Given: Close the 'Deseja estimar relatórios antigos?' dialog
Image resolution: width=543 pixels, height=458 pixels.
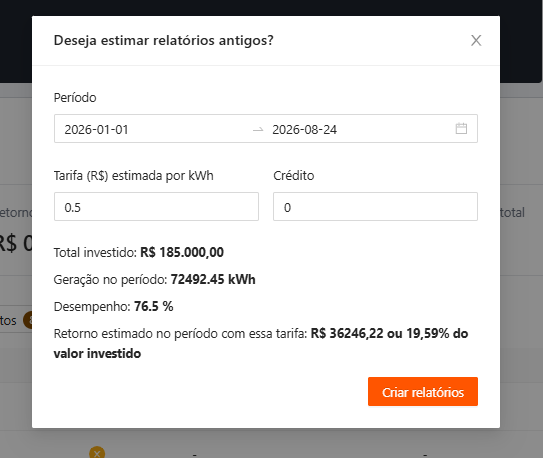Looking at the screenshot, I should 476,41.
